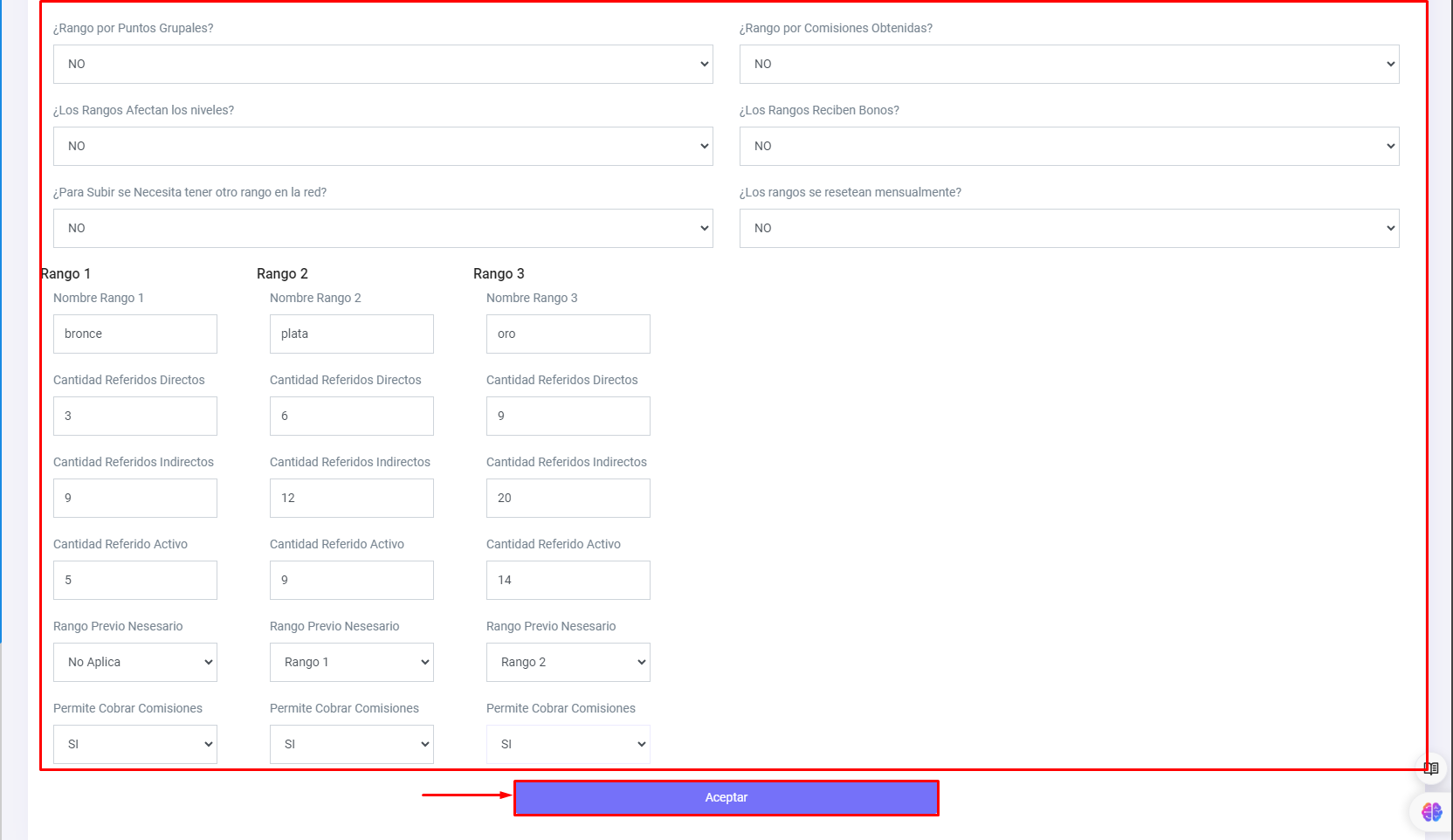Open Rango 1 Rango Previo dropdown showing No Aplica
Image resolution: width=1453 pixels, height=840 pixels.
[135, 663]
